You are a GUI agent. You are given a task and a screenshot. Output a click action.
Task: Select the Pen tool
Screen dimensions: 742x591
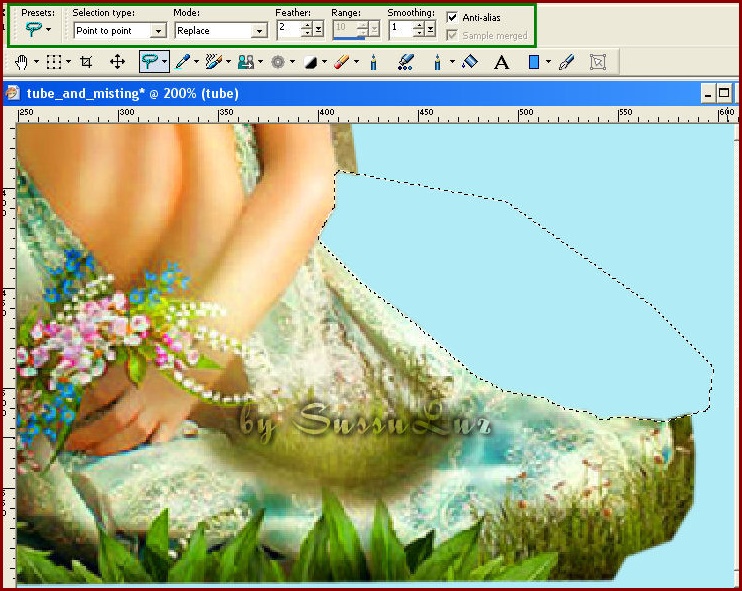pos(566,62)
